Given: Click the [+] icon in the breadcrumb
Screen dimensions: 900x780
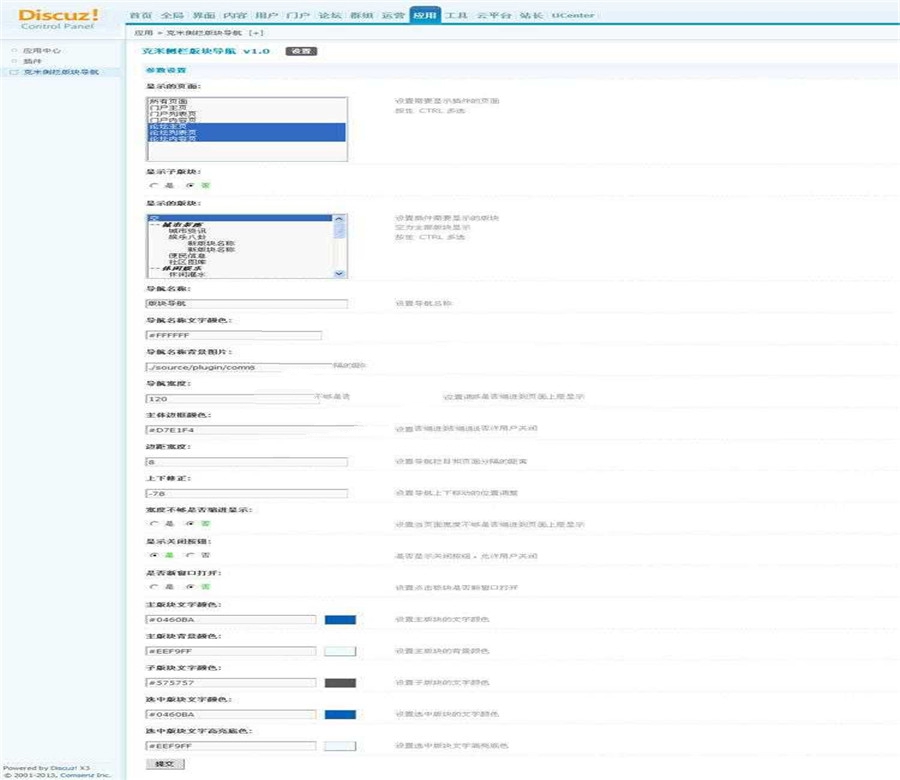Looking at the screenshot, I should point(256,33).
